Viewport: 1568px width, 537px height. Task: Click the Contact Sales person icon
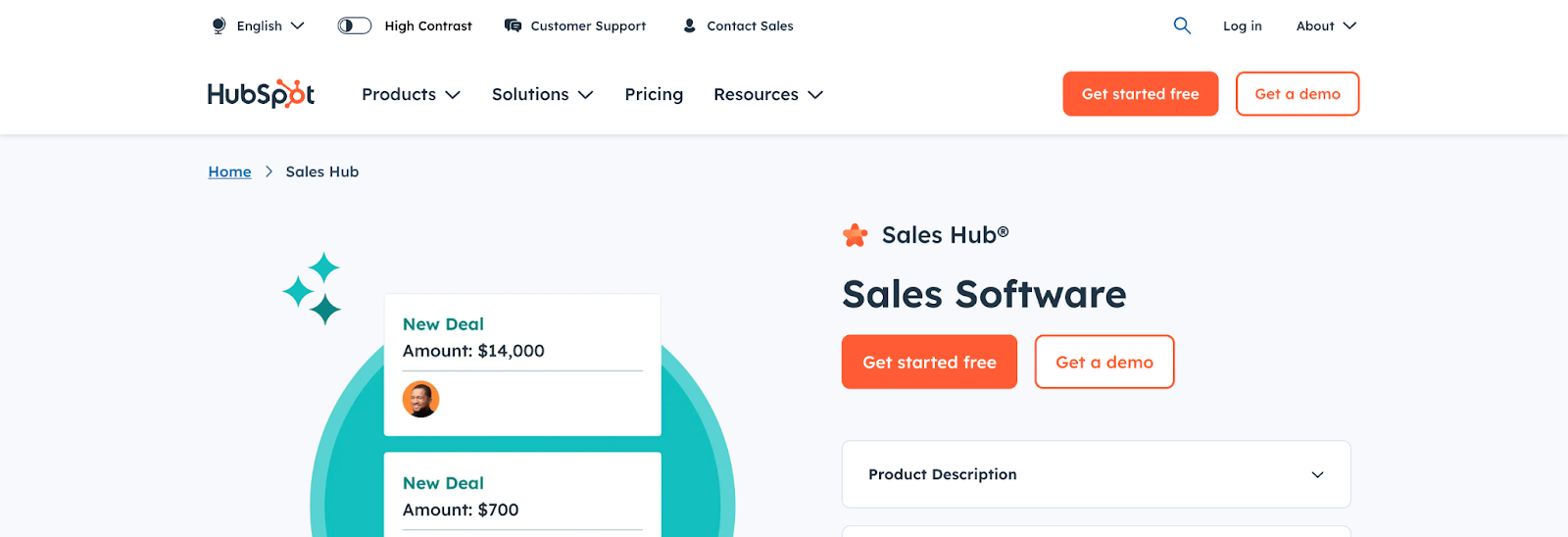[690, 25]
